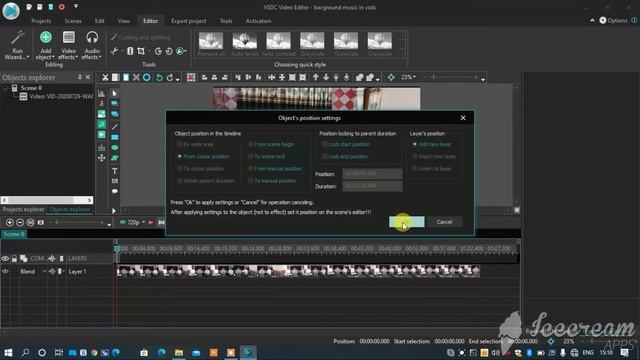This screenshot has width=640, height=360.
Task: Click the green undo arrow icon
Action: (x=159, y=78)
